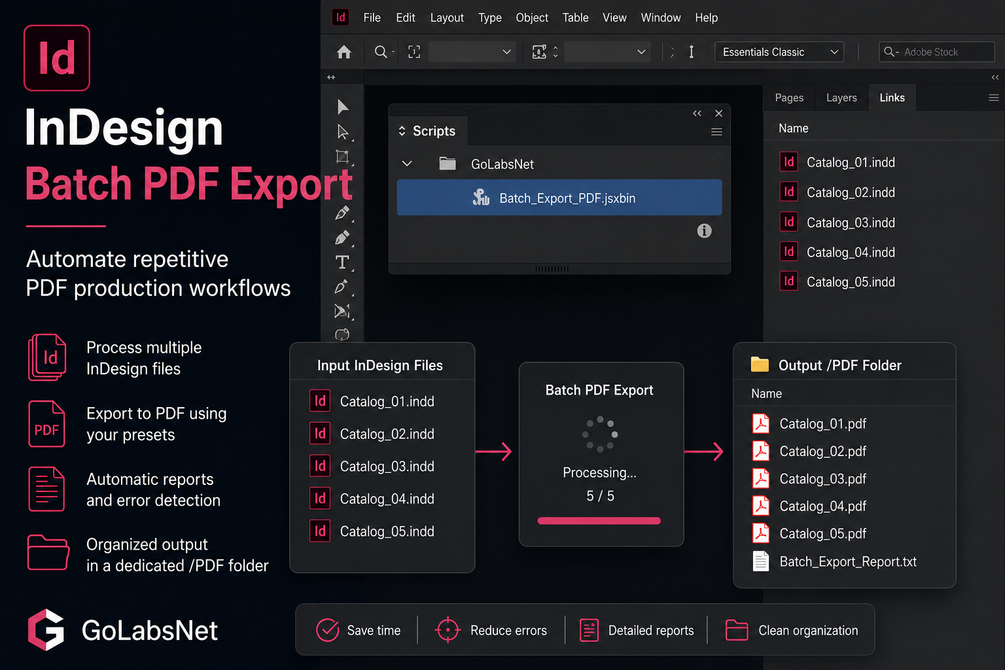Screen dimensions: 1005x670
Task: Open the Type menu
Action: (490, 18)
